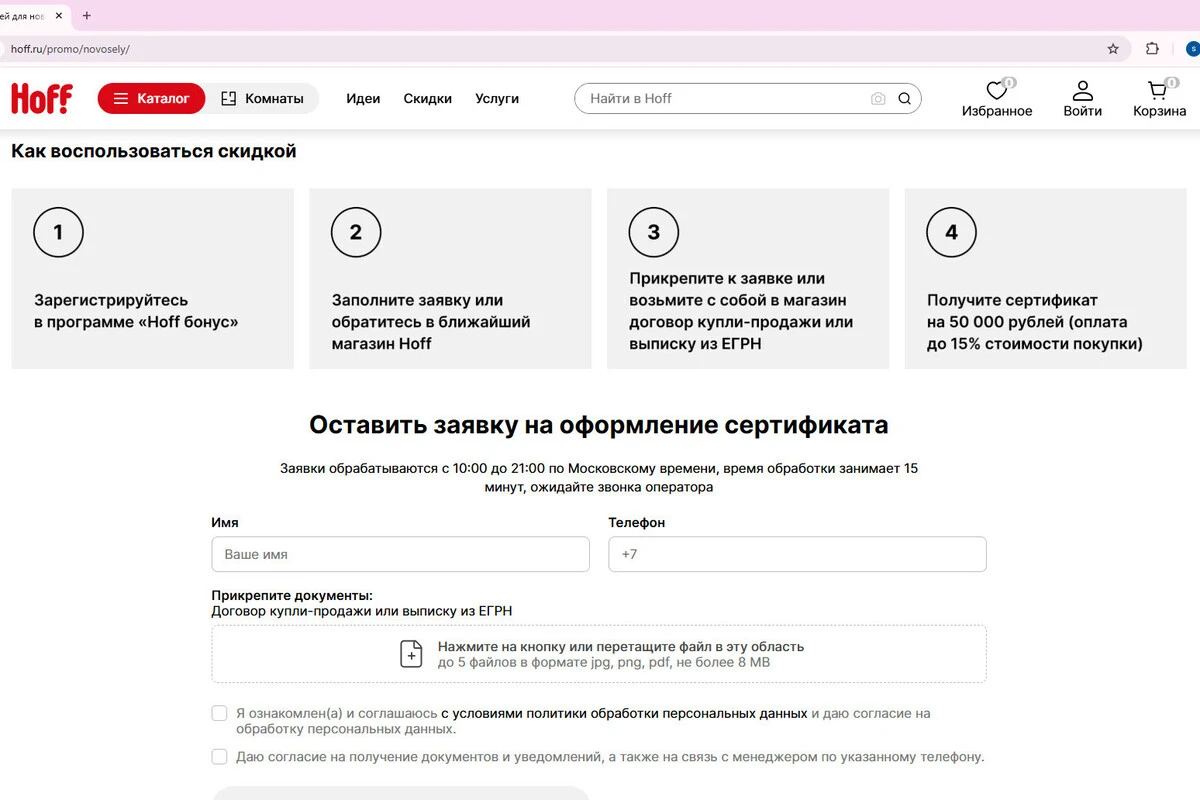The image size is (1200, 800).
Task: Click the 'Ваше имя' name field
Action: point(400,554)
